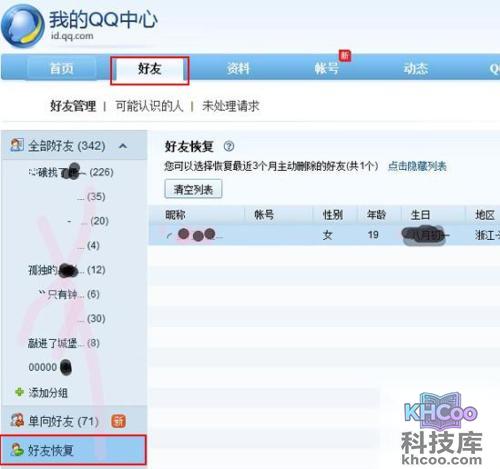500x469 pixels.
Task: Click 添加分组 to add a group
Action: pyautogui.click(x=48, y=393)
